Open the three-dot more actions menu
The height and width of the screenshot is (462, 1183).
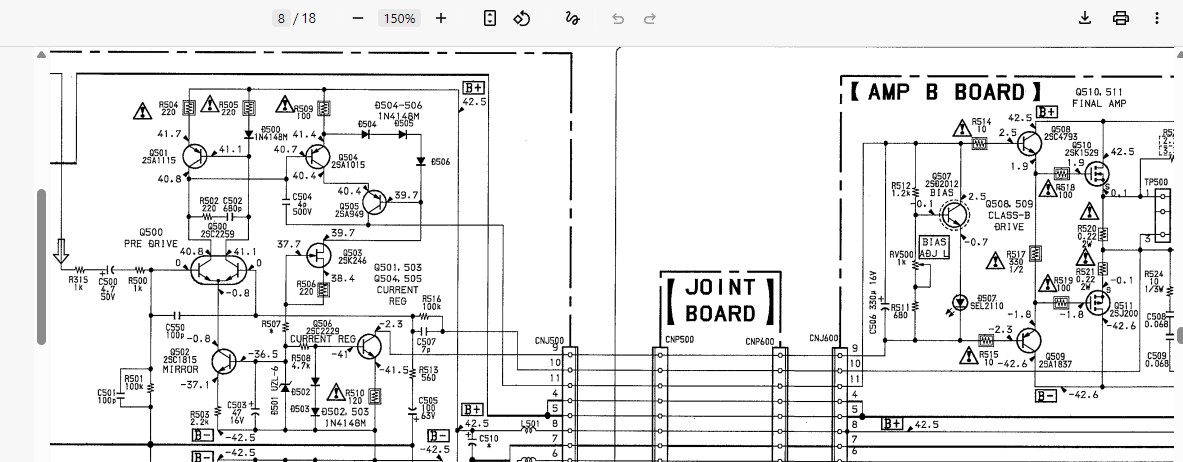point(1157,18)
